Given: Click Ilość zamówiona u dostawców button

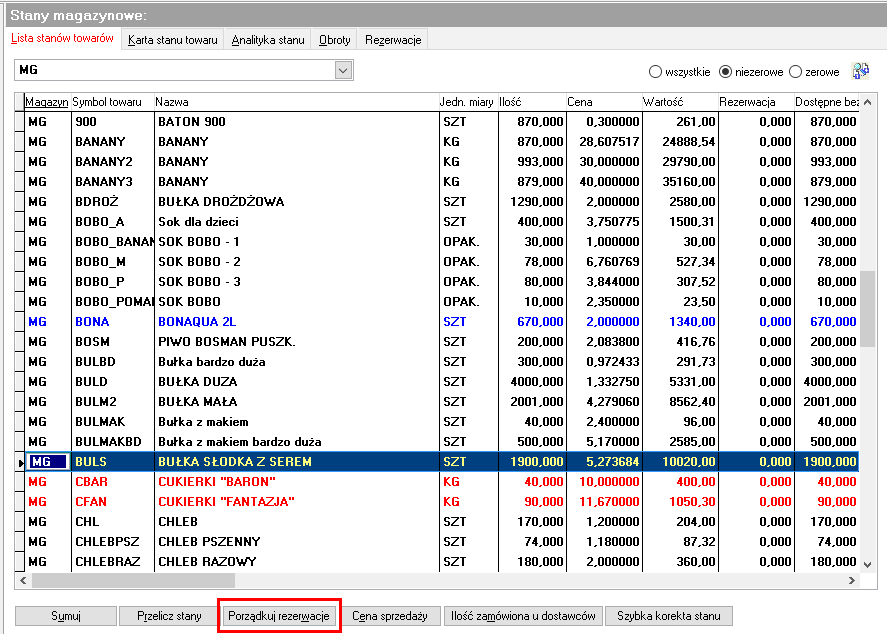Looking at the screenshot, I should point(523,616).
